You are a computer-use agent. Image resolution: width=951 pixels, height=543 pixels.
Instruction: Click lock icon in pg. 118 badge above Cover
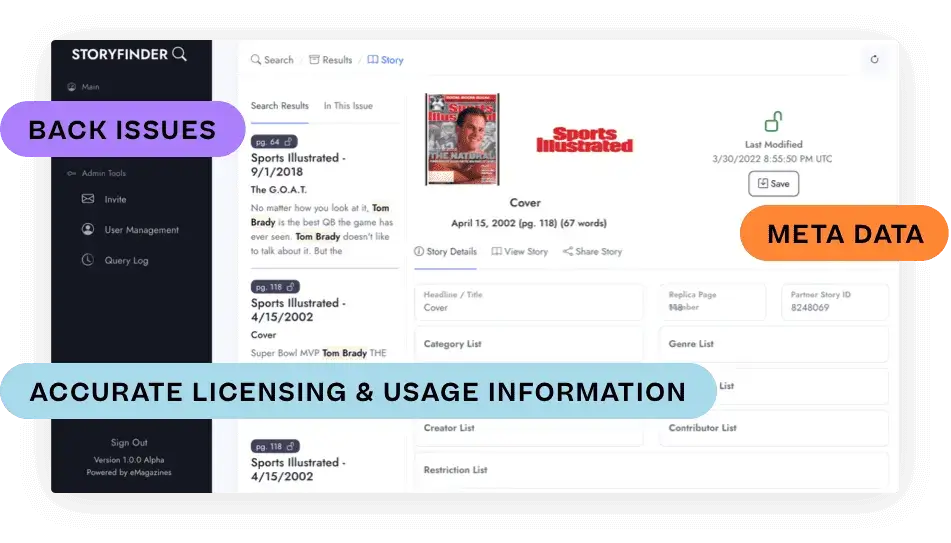pyautogui.click(x=291, y=286)
